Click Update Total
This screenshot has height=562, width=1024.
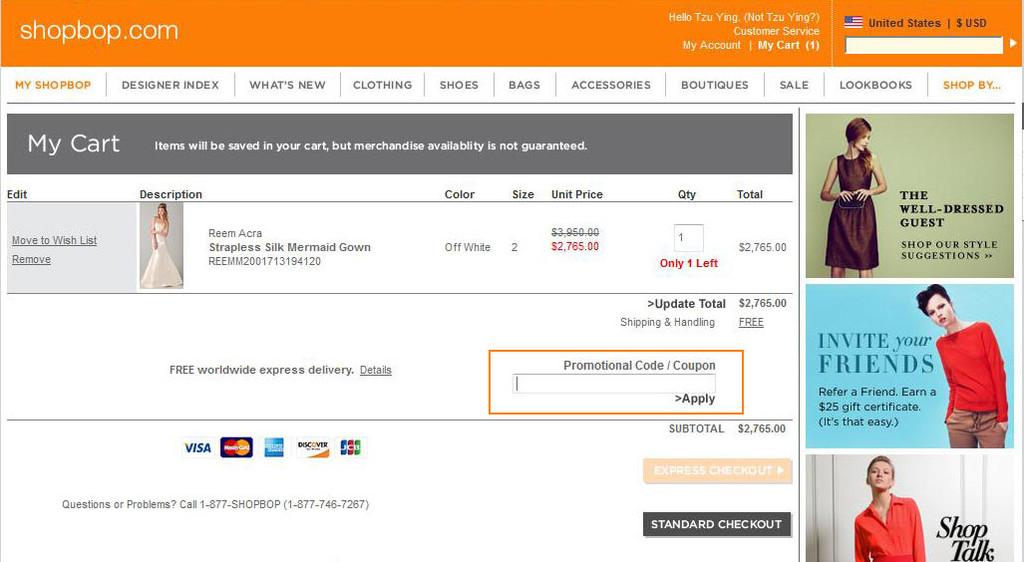point(686,304)
